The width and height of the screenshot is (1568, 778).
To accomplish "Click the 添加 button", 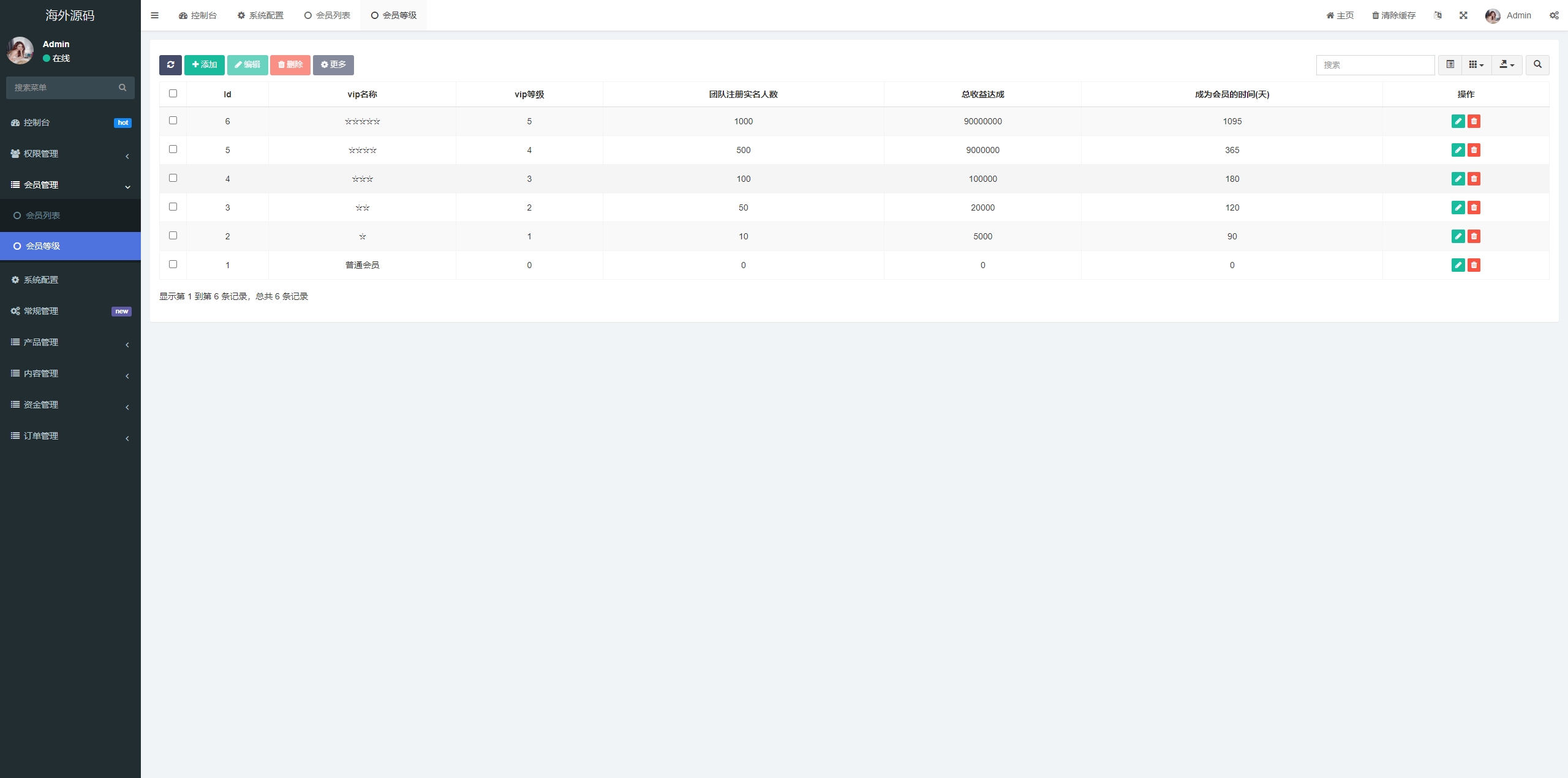I will [x=204, y=65].
